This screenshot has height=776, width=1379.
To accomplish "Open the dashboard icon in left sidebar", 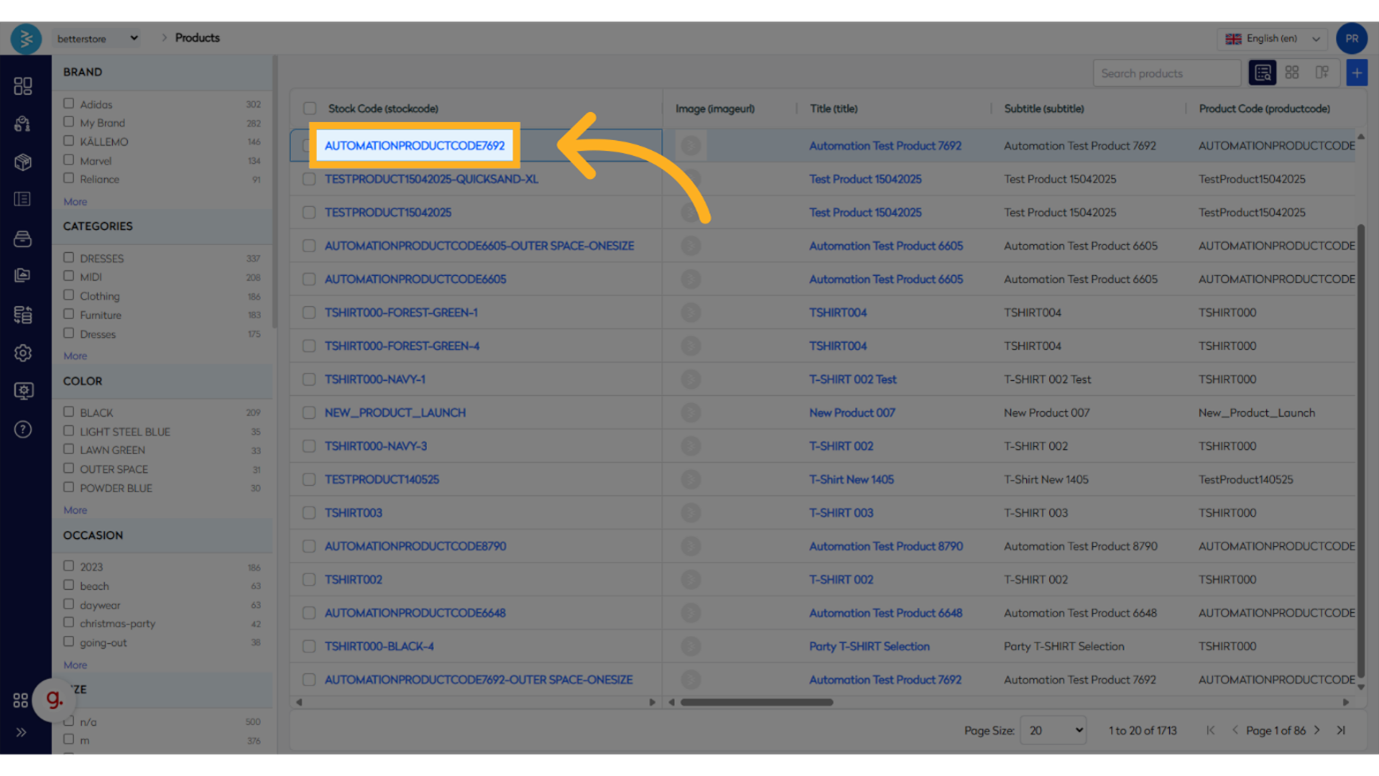I will click(23, 86).
